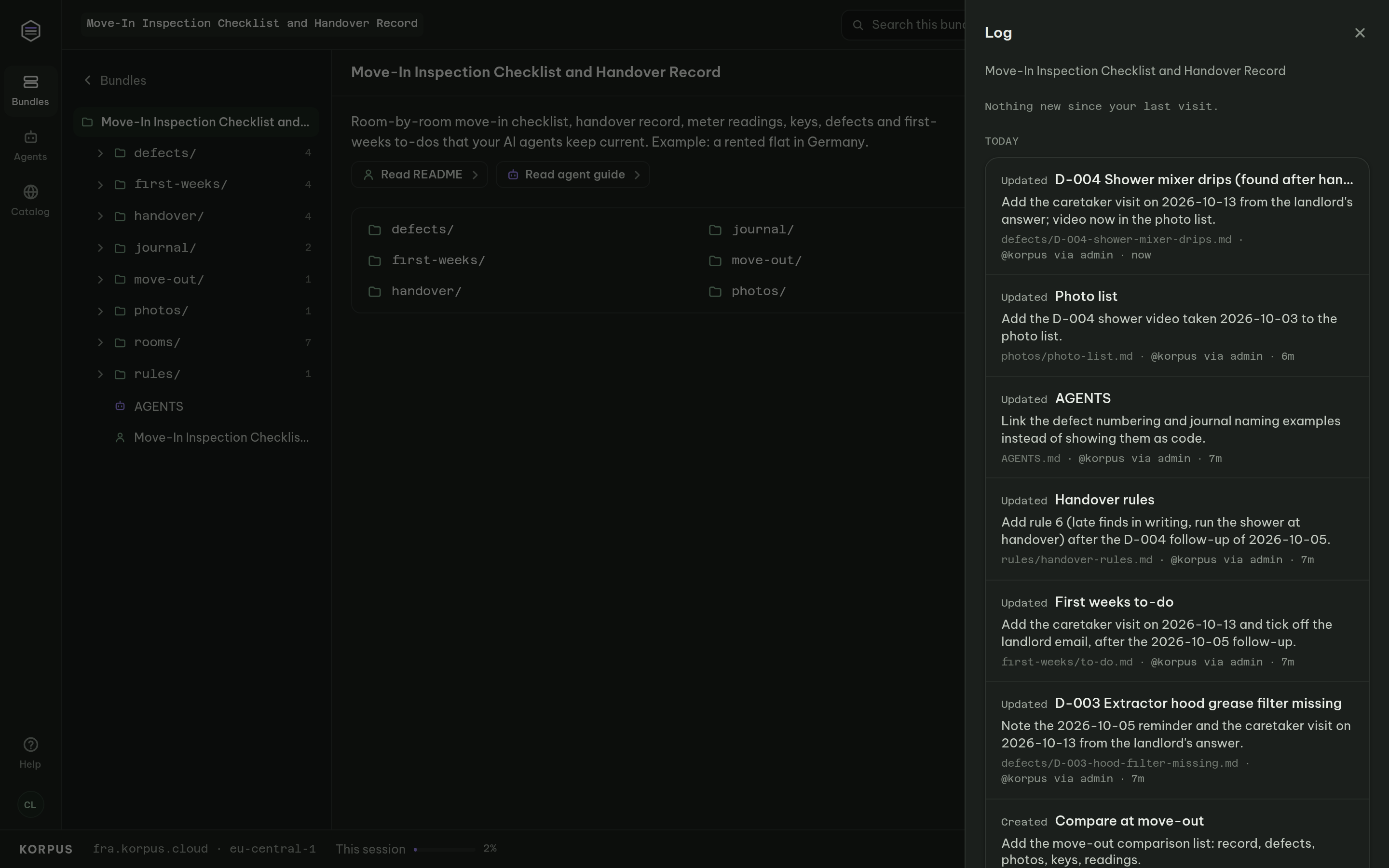Click the CL user avatar
The height and width of the screenshot is (868, 1389).
(x=30, y=804)
